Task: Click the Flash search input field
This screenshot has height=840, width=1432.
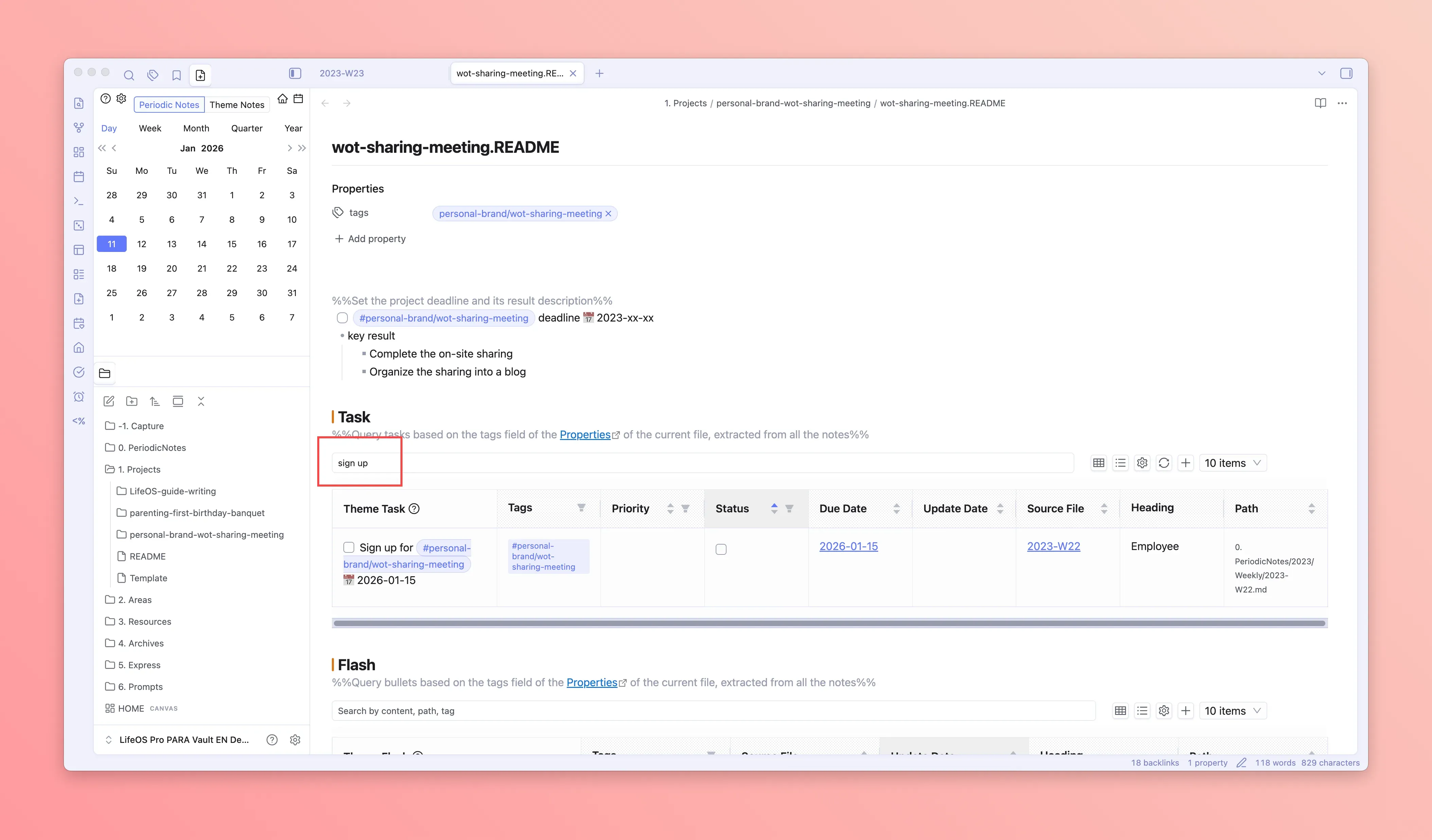Action: pos(713,711)
